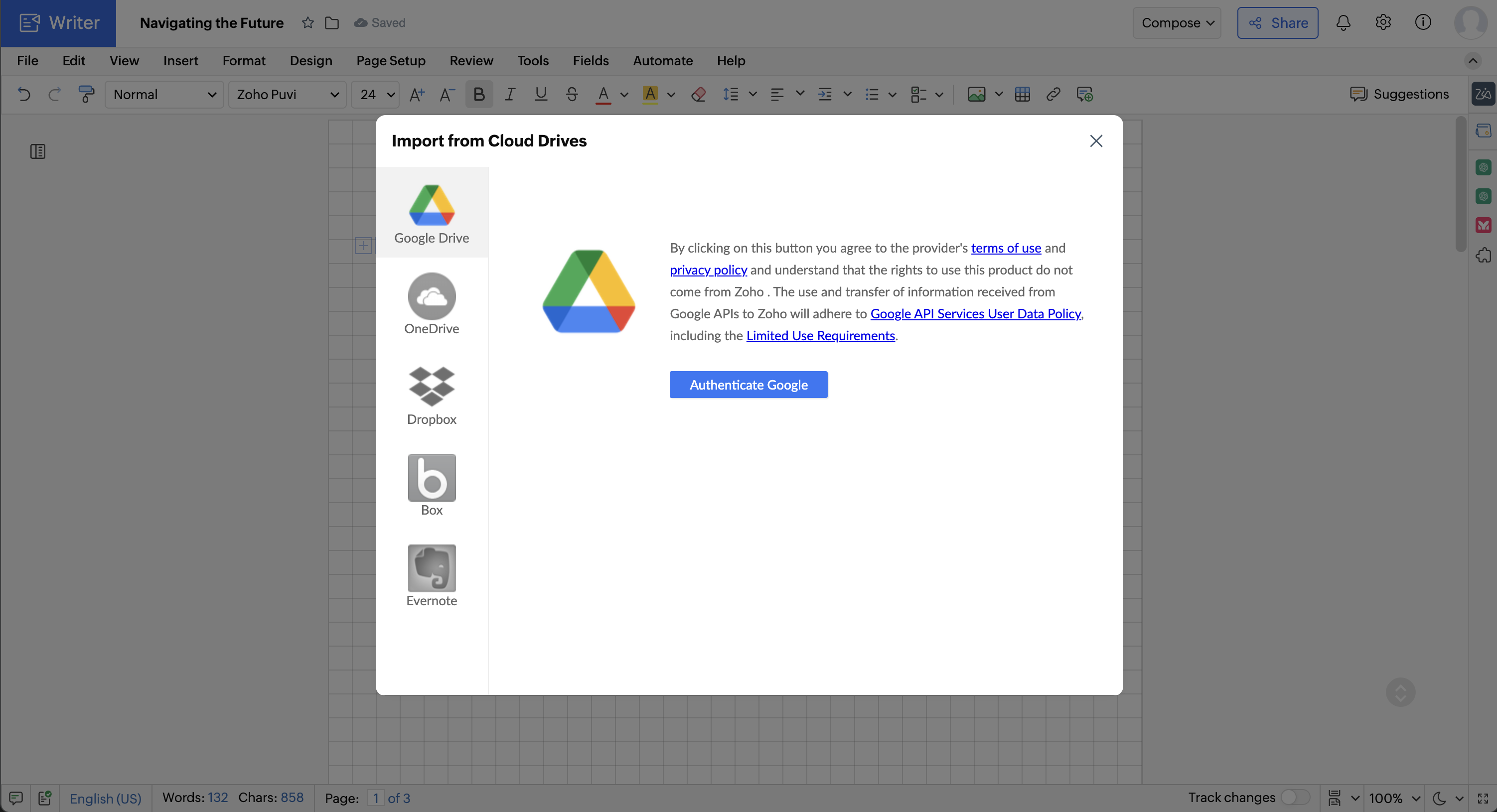Viewport: 1497px width, 812px height.
Task: Open the Compose mode dropdown
Action: click(1177, 23)
